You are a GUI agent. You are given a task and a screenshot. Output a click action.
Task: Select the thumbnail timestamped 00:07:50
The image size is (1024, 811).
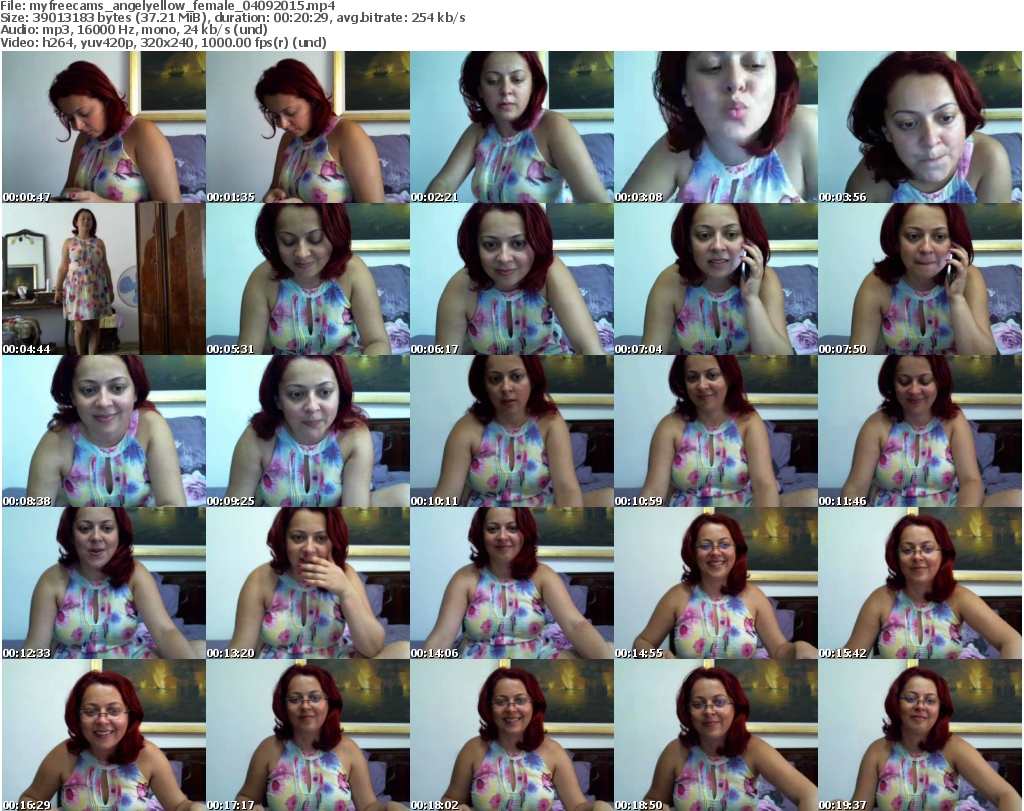click(920, 279)
